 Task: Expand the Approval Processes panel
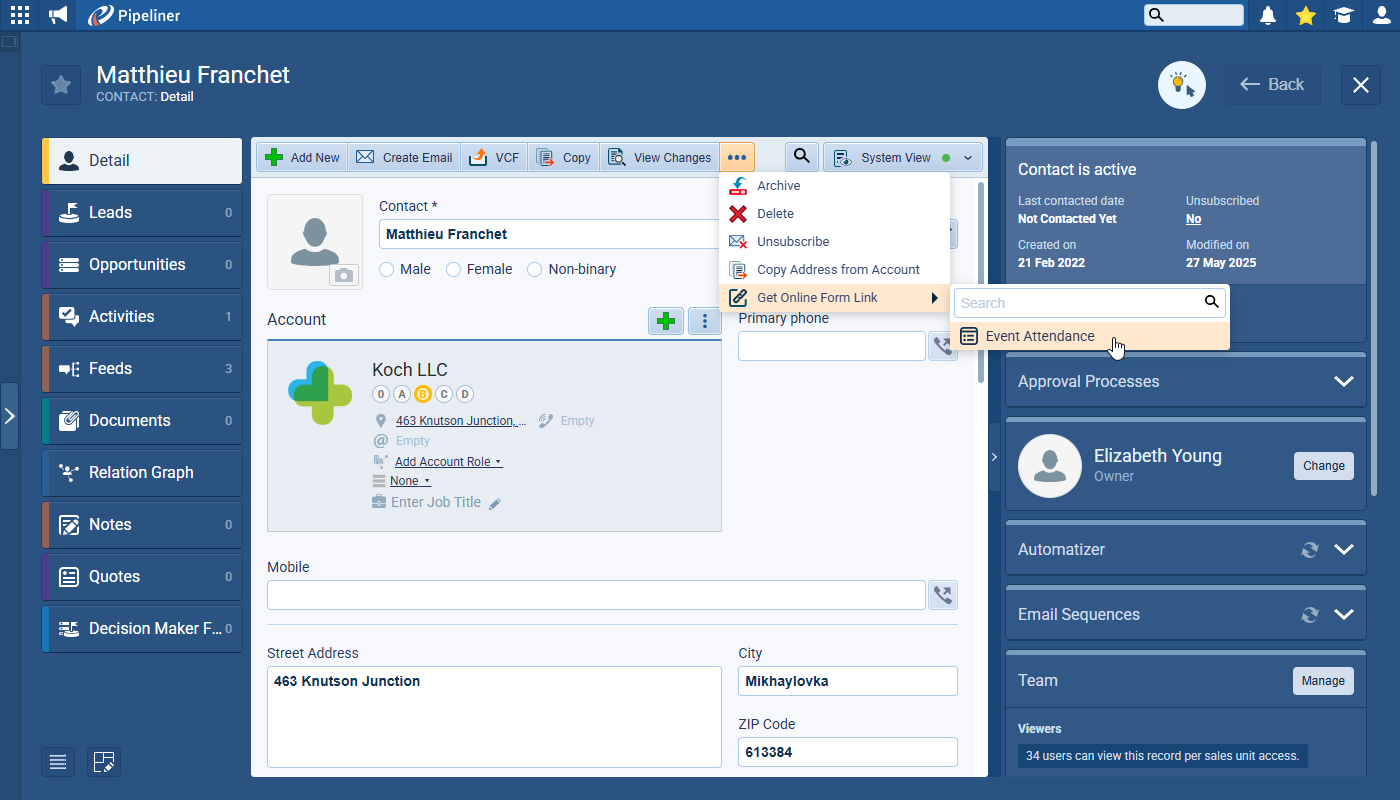pos(1343,381)
